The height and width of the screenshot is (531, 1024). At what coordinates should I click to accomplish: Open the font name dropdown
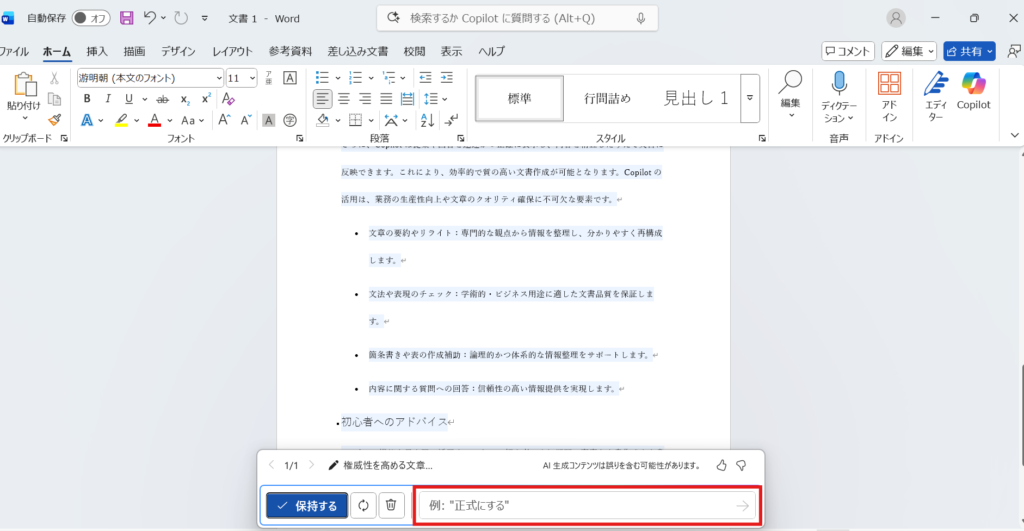tap(218, 78)
